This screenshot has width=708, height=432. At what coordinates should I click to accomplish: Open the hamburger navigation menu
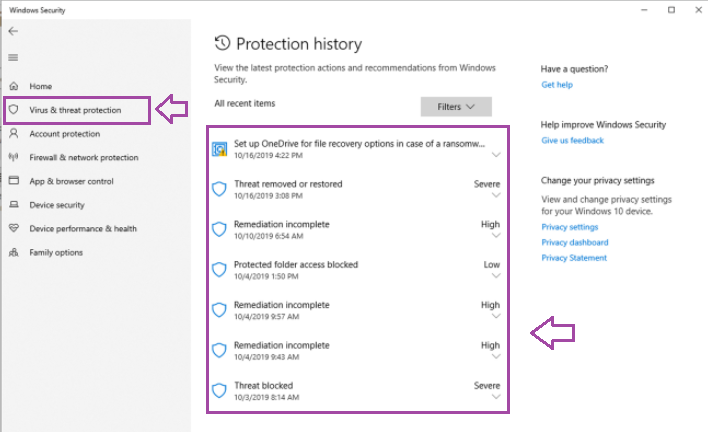(x=13, y=57)
